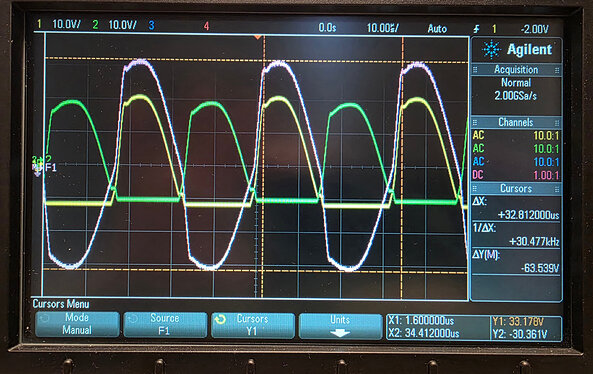
Task: Click the green AC channel 2 coupling row
Action: click(x=516, y=149)
